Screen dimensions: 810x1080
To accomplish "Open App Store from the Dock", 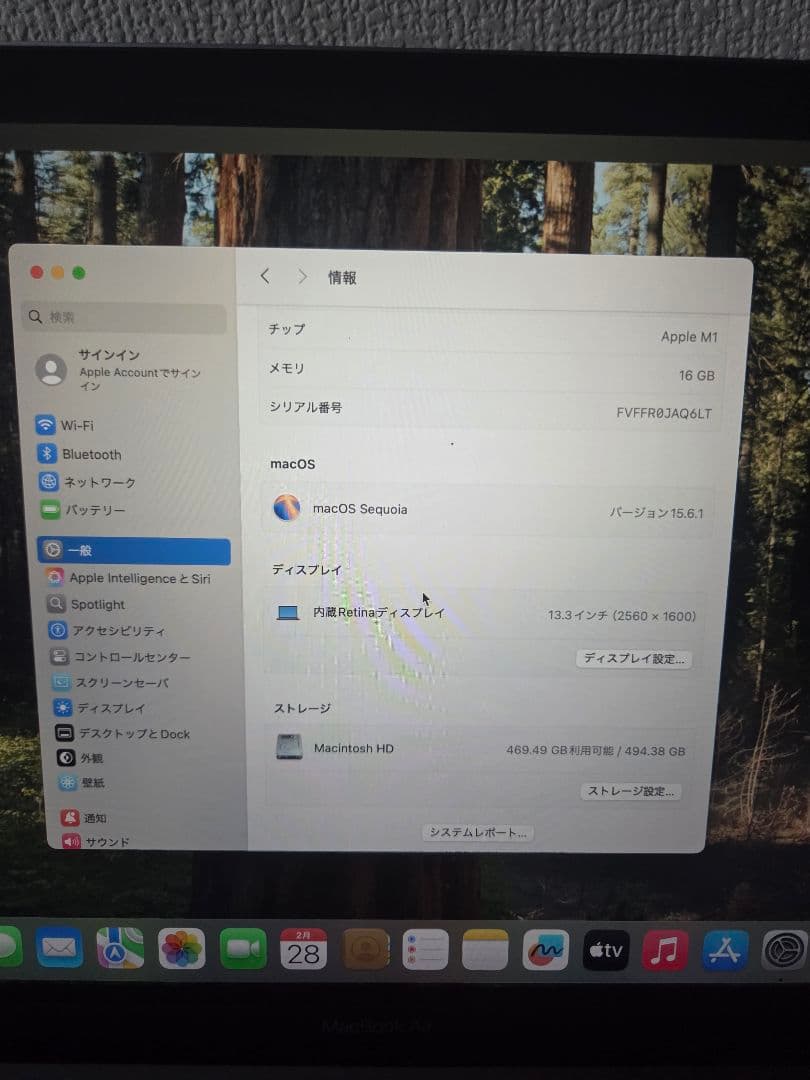I will [725, 951].
